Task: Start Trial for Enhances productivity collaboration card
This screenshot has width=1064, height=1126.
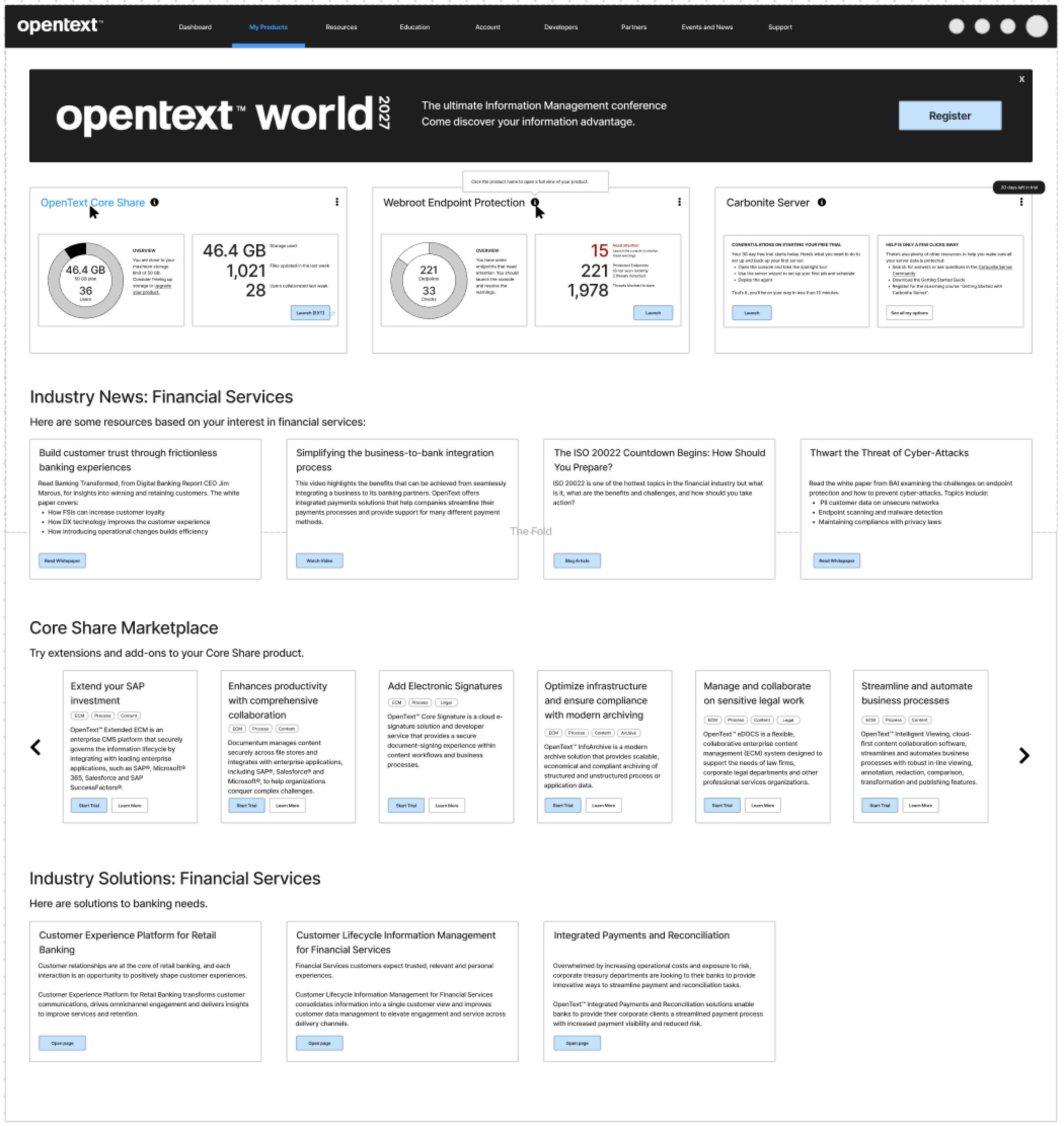Action: coord(247,805)
